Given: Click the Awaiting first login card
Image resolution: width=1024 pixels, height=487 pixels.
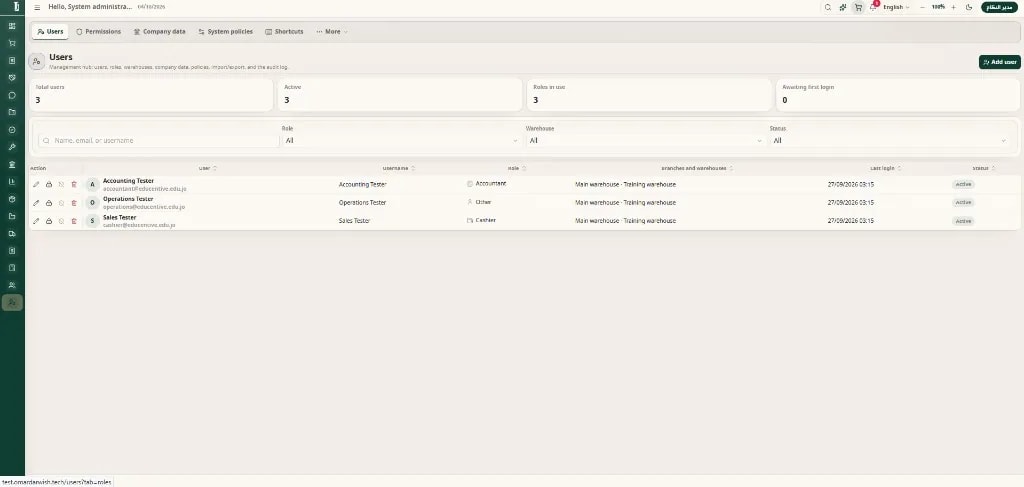Looking at the screenshot, I should (898, 95).
